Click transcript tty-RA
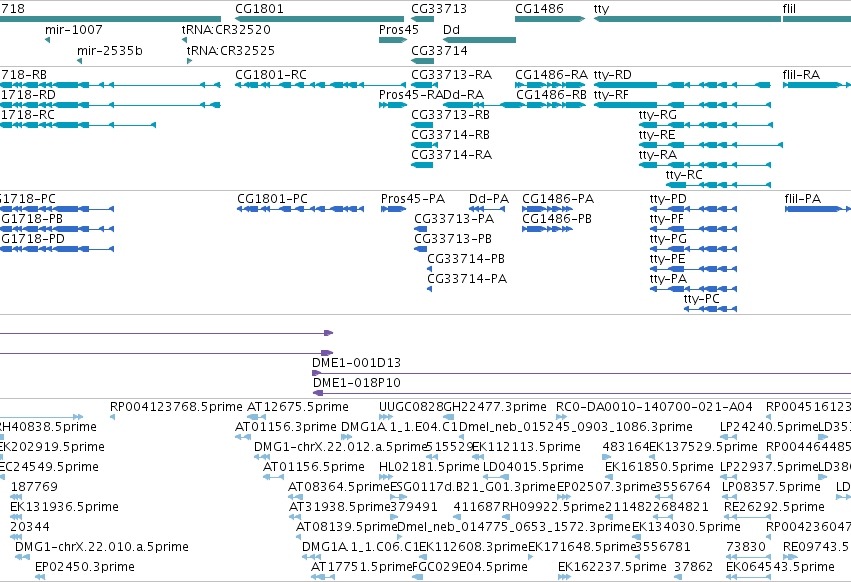 [x=705, y=165]
